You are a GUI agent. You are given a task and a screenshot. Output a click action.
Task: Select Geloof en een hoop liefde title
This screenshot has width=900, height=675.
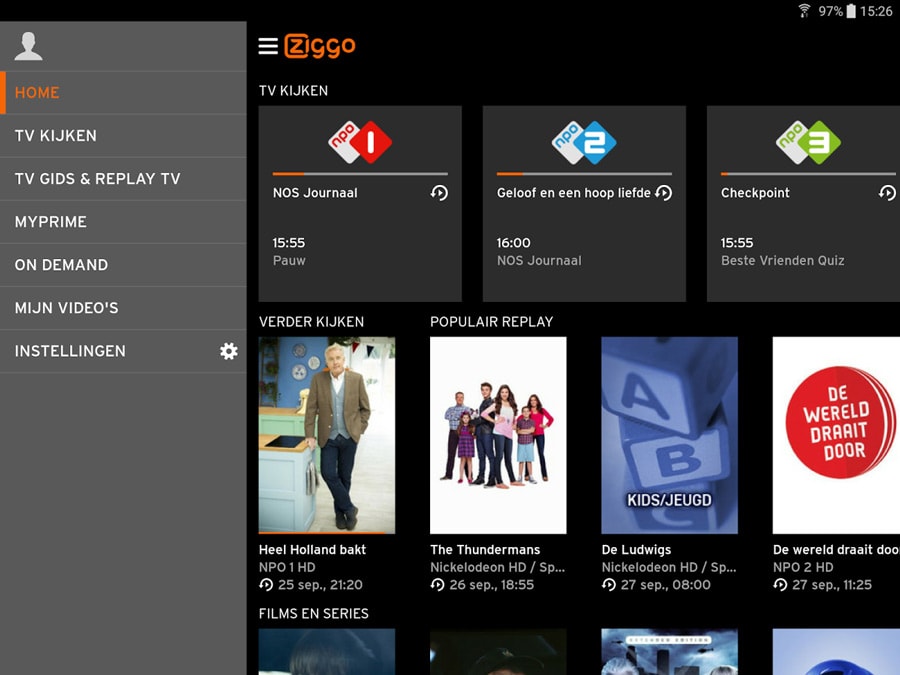(x=573, y=193)
